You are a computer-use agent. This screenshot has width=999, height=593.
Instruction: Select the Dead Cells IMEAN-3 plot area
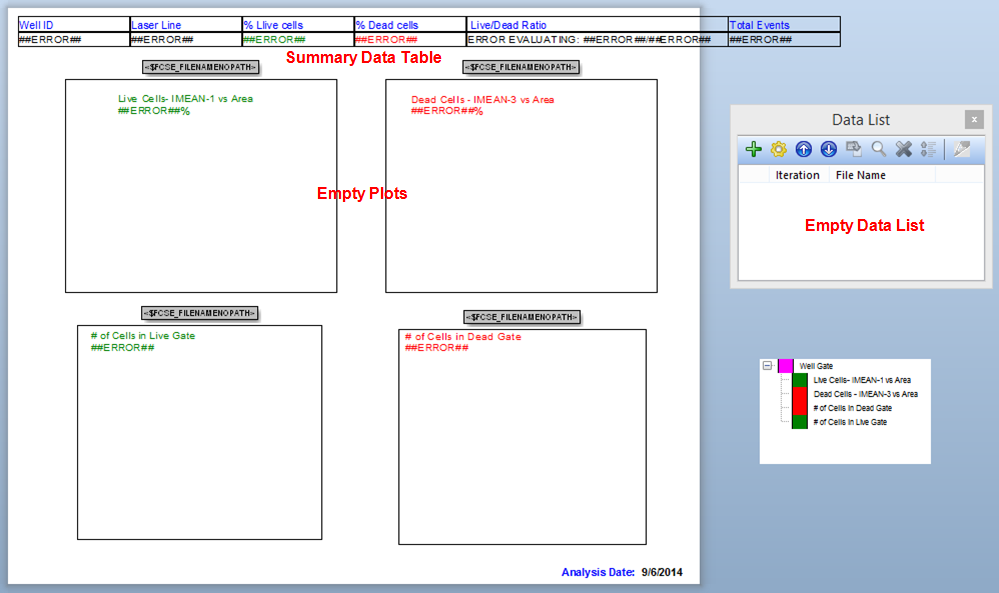point(521,200)
